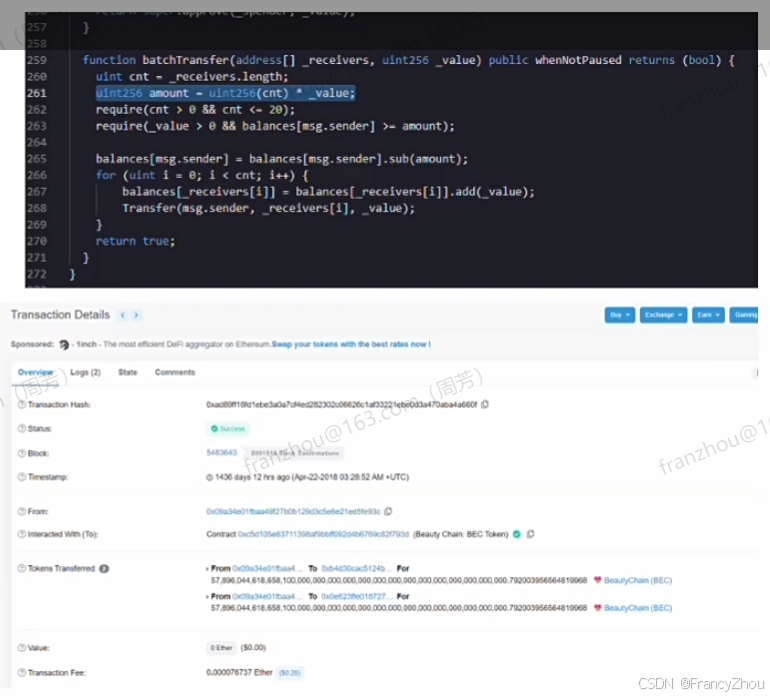Go to next transaction using right arrow

point(137,315)
